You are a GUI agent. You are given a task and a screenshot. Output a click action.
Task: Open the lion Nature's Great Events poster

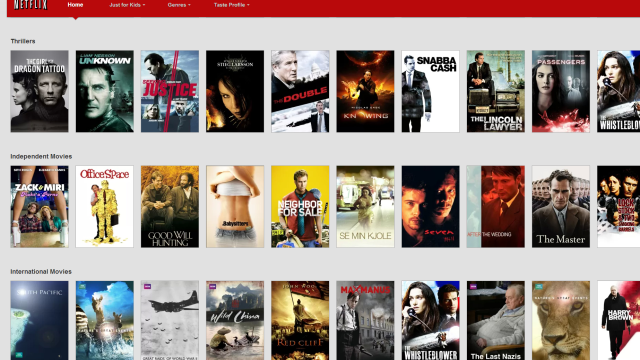[x=561, y=320]
